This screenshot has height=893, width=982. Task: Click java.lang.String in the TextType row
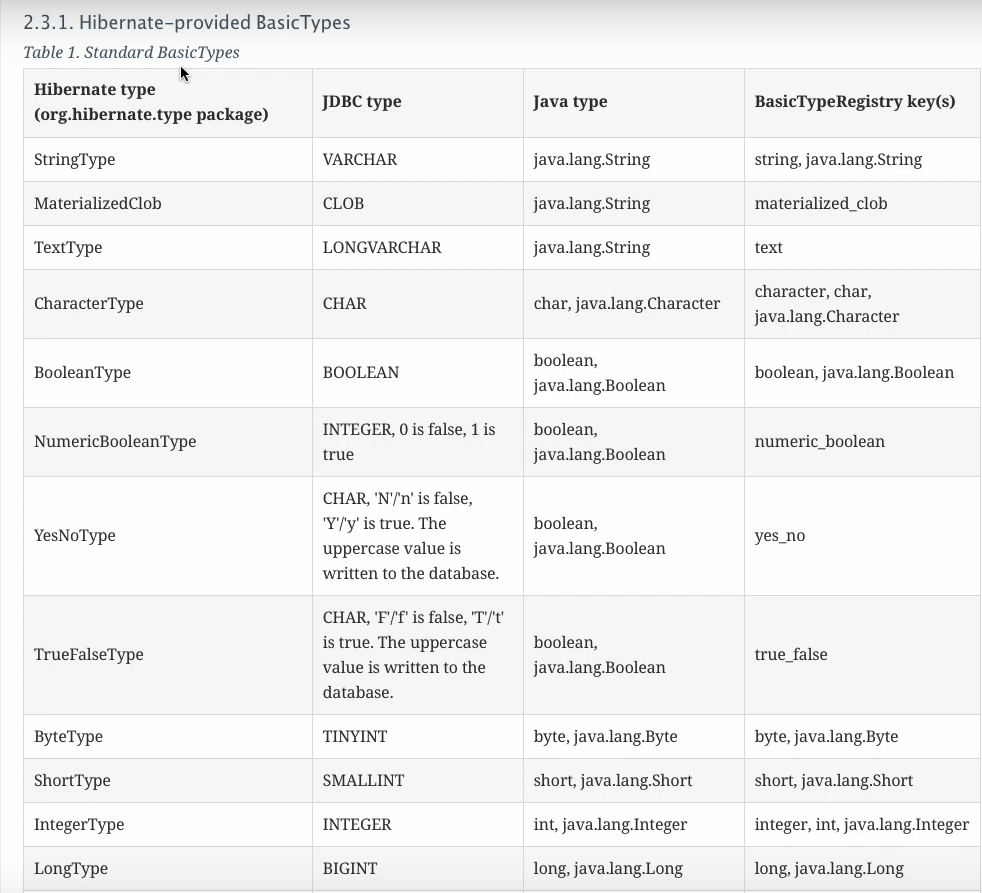coord(634,247)
